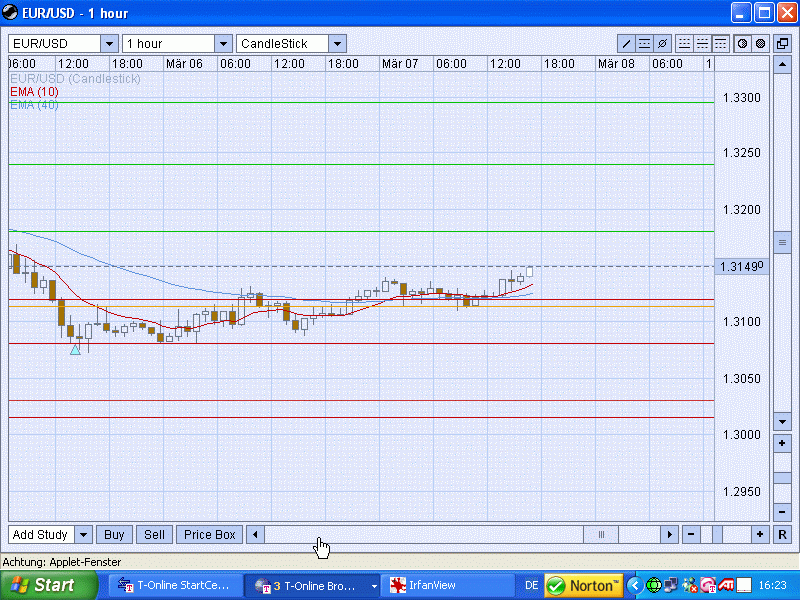Toggle the solid-over-dashed grid line style
800x600 pixels.
[702, 44]
